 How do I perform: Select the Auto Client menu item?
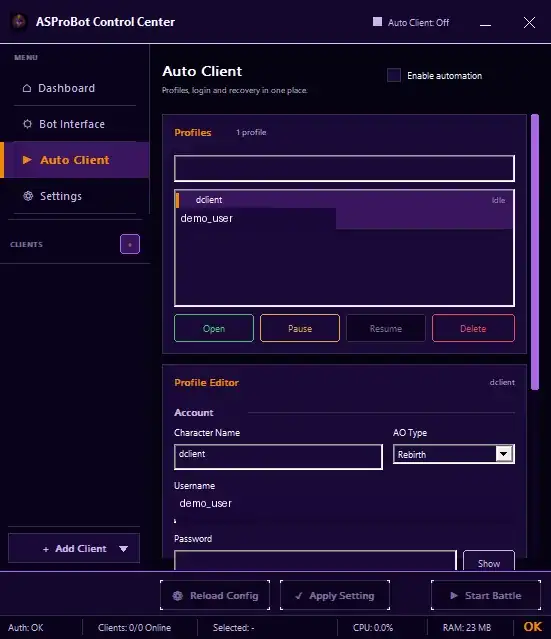(x=75, y=160)
